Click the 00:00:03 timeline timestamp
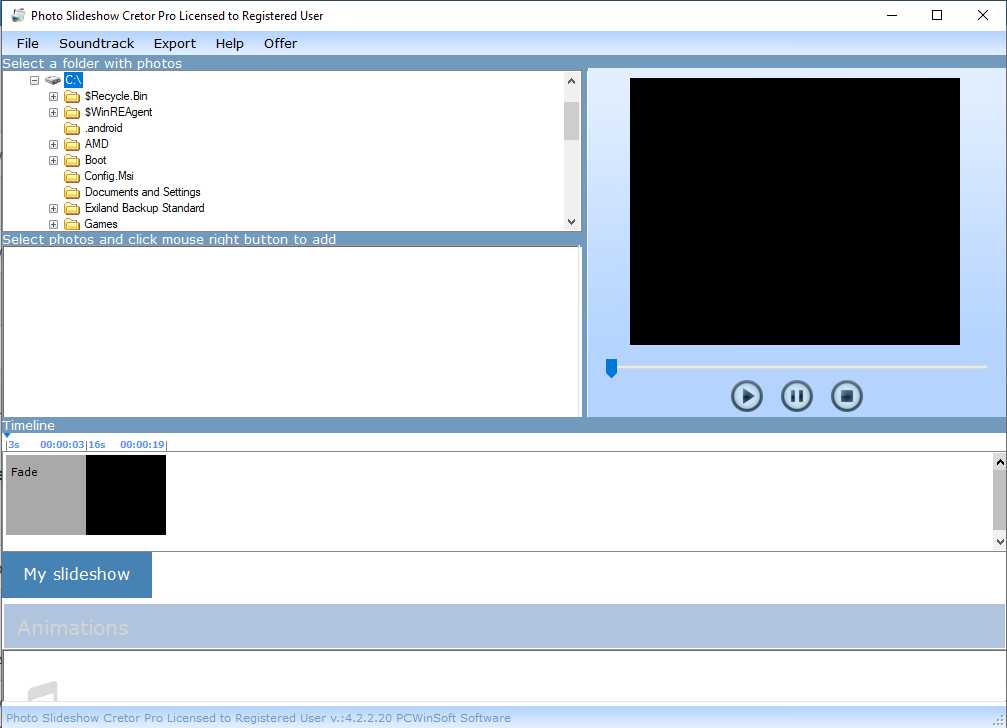Viewport: 1007px width, 728px height. click(x=62, y=444)
